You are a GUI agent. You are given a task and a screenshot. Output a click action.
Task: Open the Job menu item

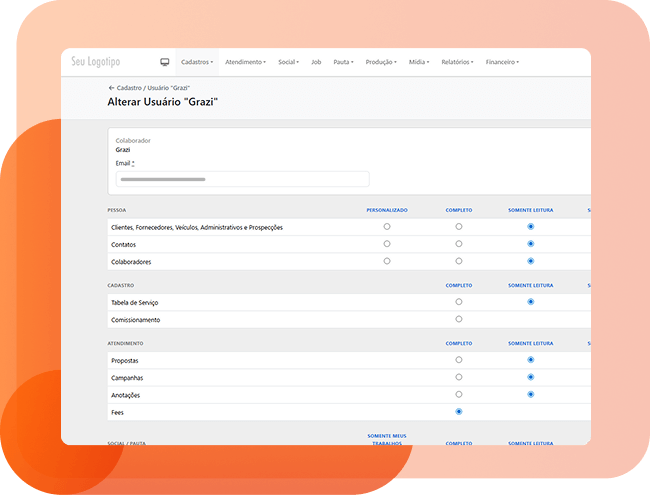tap(316, 62)
